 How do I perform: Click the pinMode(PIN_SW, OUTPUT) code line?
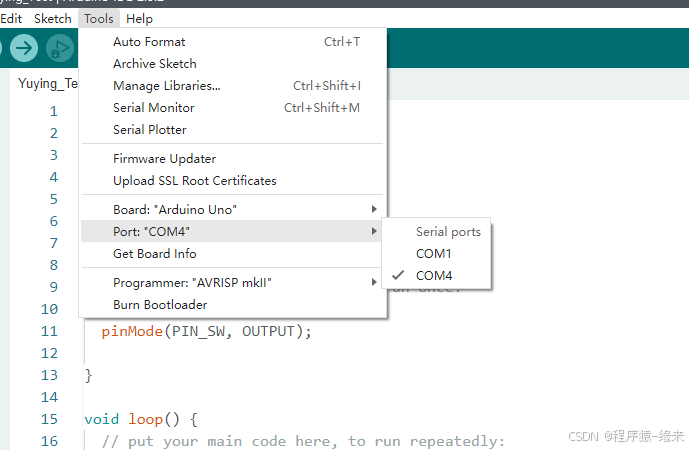click(207, 331)
